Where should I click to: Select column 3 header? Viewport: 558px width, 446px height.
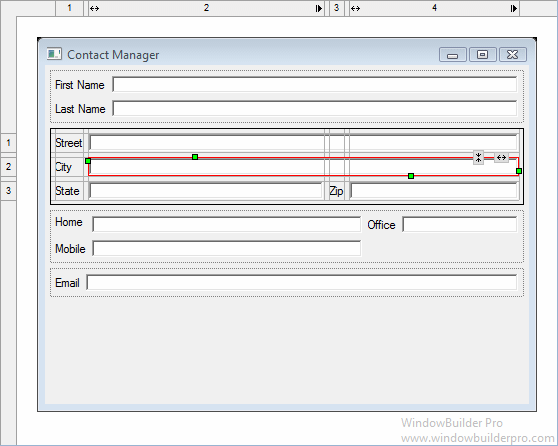point(336,8)
